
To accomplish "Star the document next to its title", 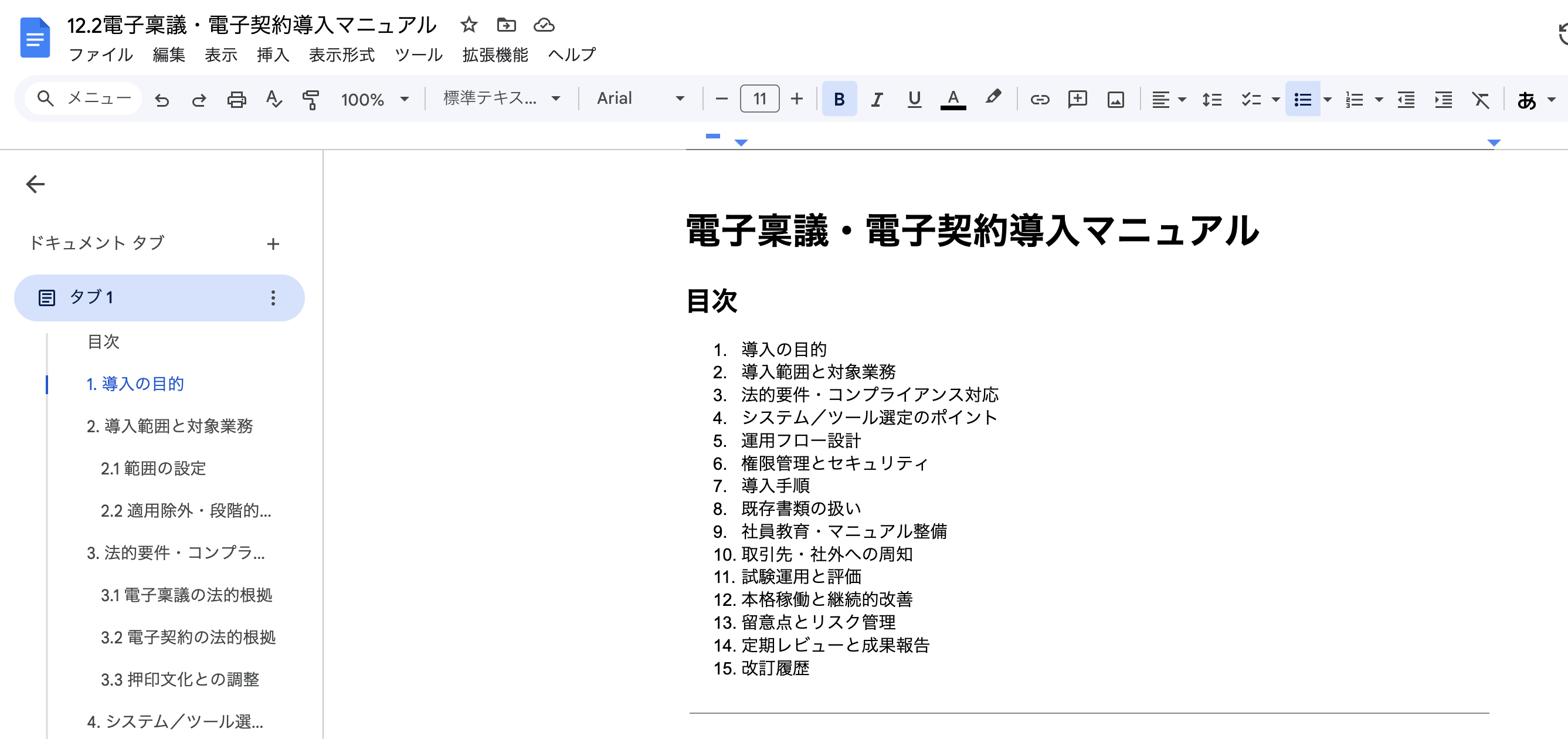I will click(468, 25).
